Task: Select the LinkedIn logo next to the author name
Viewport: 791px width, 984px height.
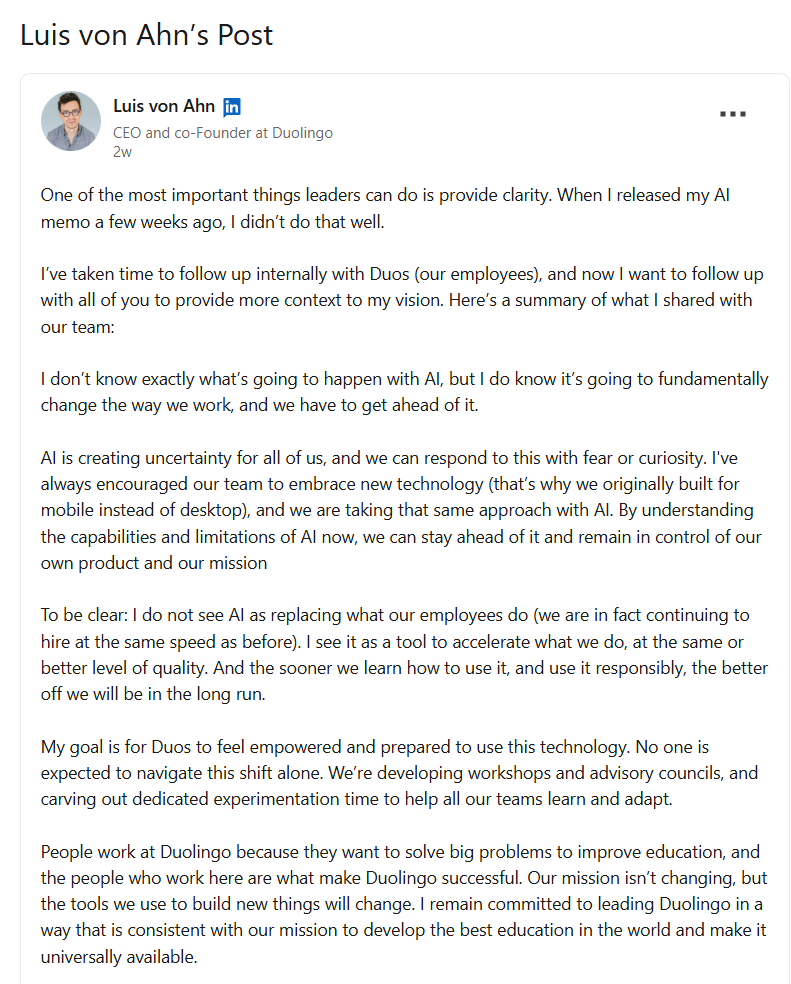Action: [232, 105]
